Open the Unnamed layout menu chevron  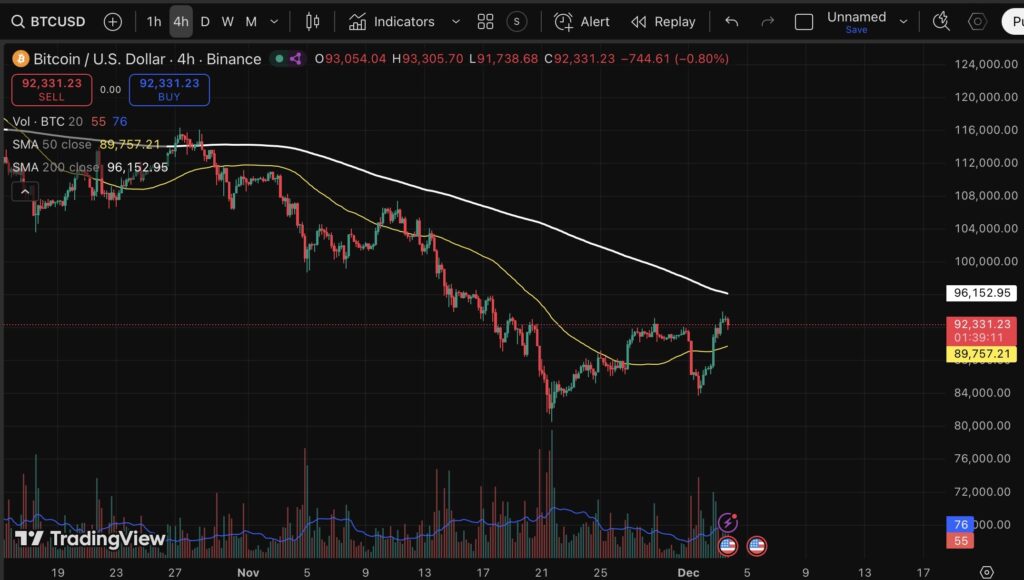pos(903,20)
